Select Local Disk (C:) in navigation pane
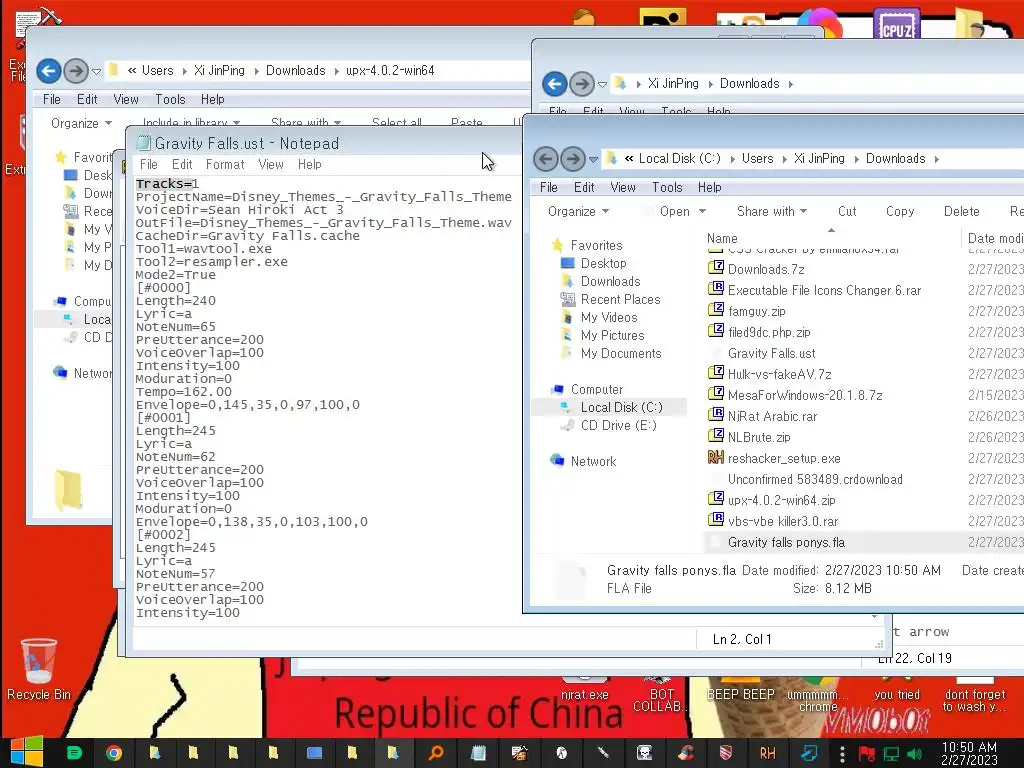The image size is (1024, 768). pyautogui.click(x=621, y=408)
